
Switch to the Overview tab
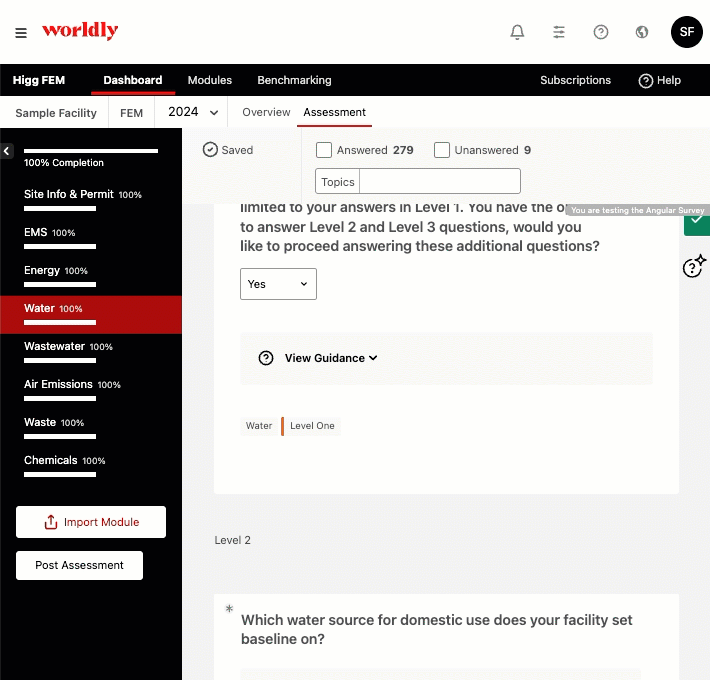click(x=266, y=112)
